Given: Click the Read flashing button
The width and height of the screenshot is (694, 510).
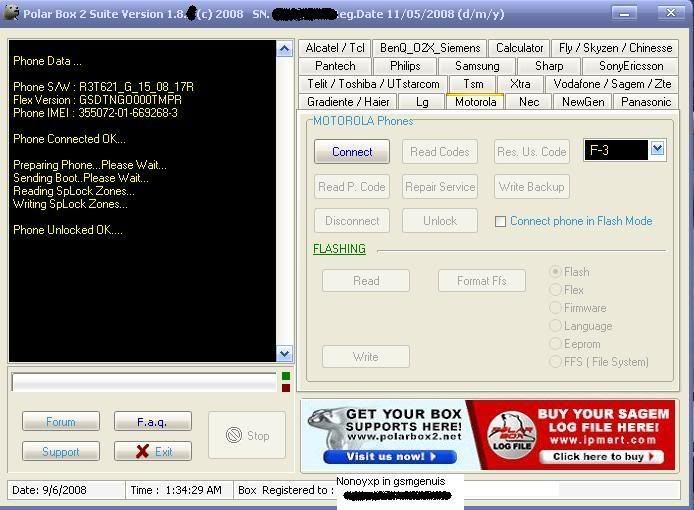Looking at the screenshot, I should 366,281.
